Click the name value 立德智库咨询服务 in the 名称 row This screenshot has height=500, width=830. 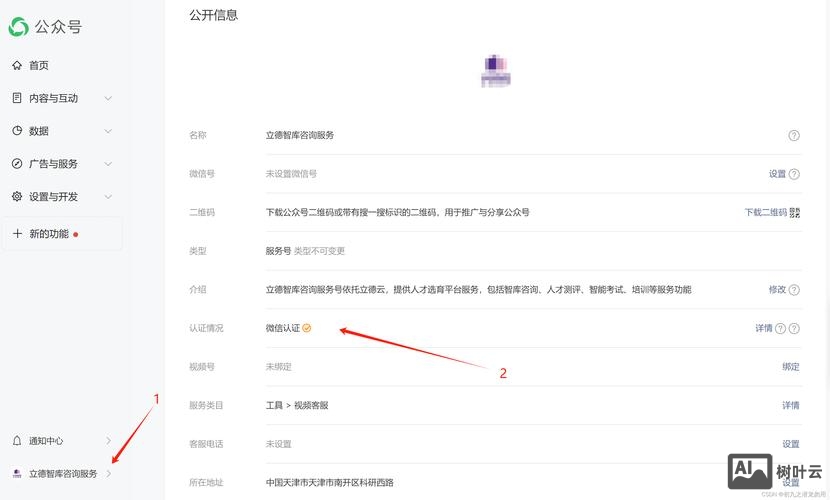point(300,135)
